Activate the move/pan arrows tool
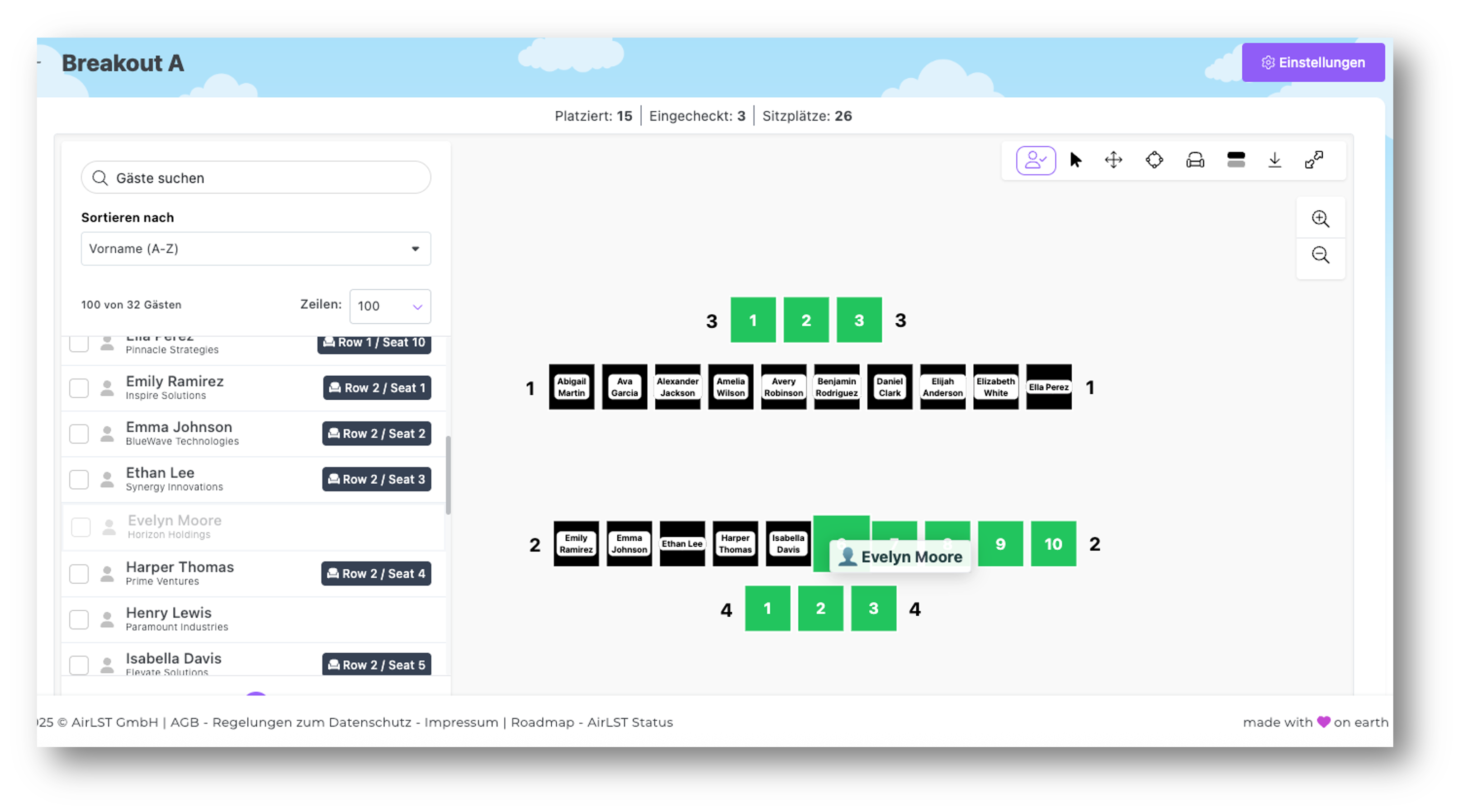Screen dimensions: 1463x812 (x=1113, y=161)
